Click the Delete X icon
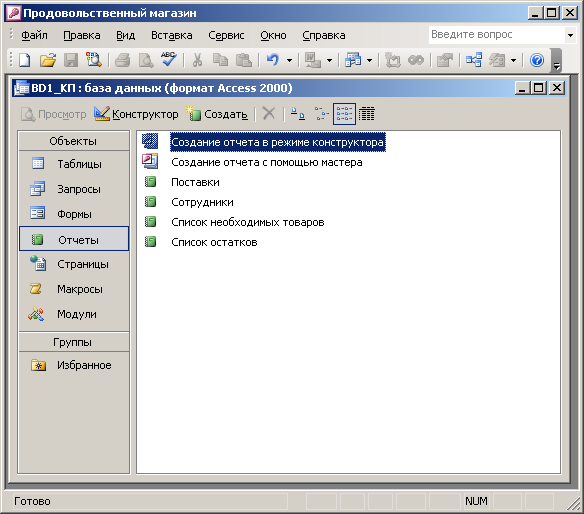This screenshot has width=584, height=514. click(x=269, y=113)
